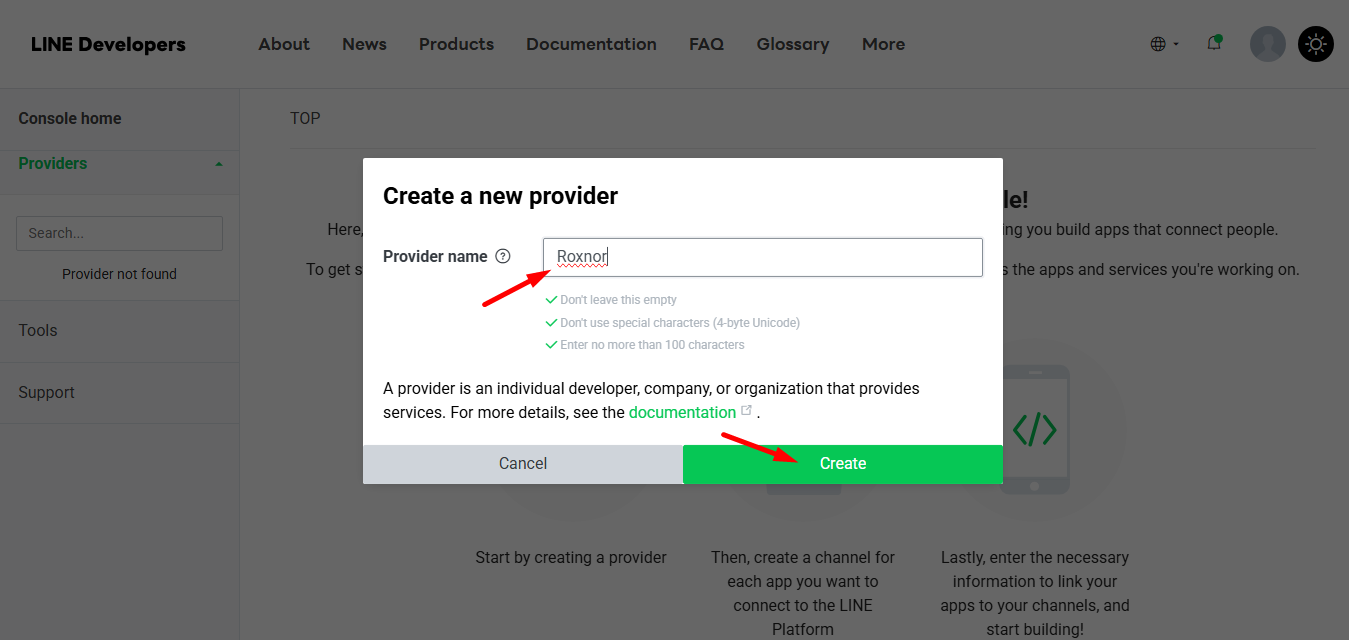The width and height of the screenshot is (1349, 640).
Task: Switch to the Documentation menu item
Action: coord(591,43)
